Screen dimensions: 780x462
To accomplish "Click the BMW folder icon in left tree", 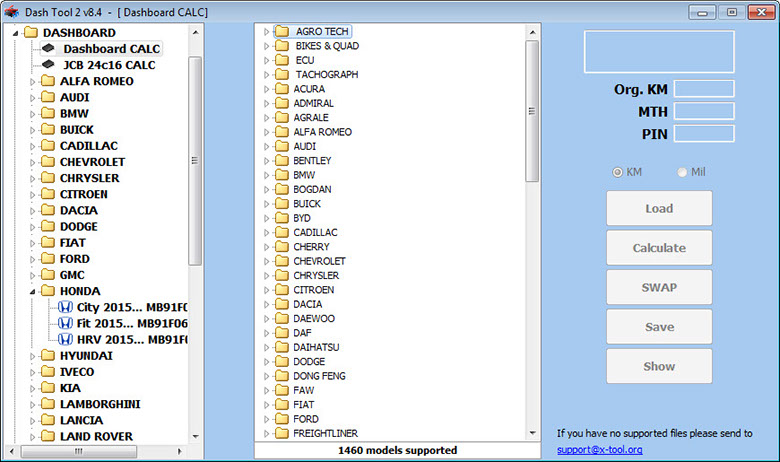I will 48,114.
